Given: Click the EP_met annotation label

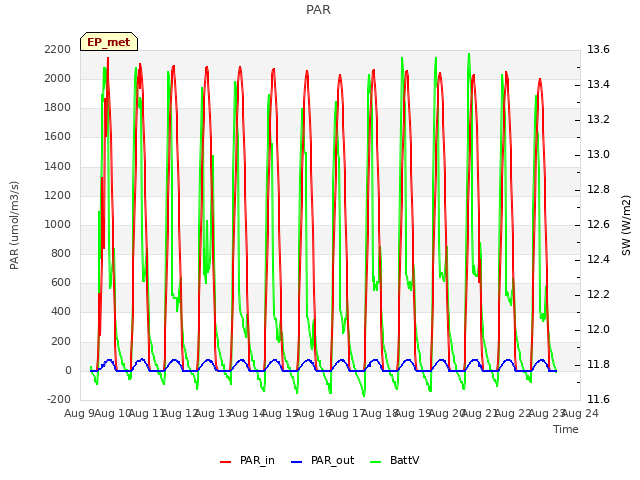Looking at the screenshot, I should [109, 42].
